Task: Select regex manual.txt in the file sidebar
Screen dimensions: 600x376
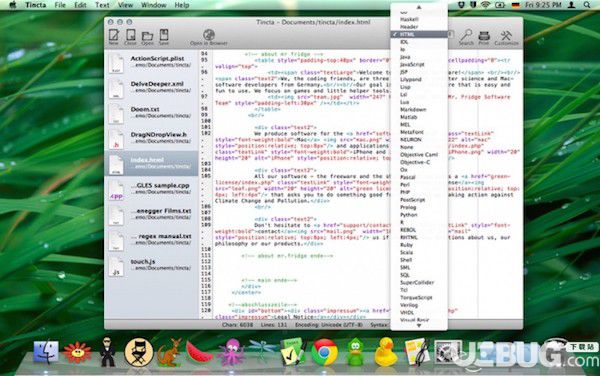Action: pos(151,239)
